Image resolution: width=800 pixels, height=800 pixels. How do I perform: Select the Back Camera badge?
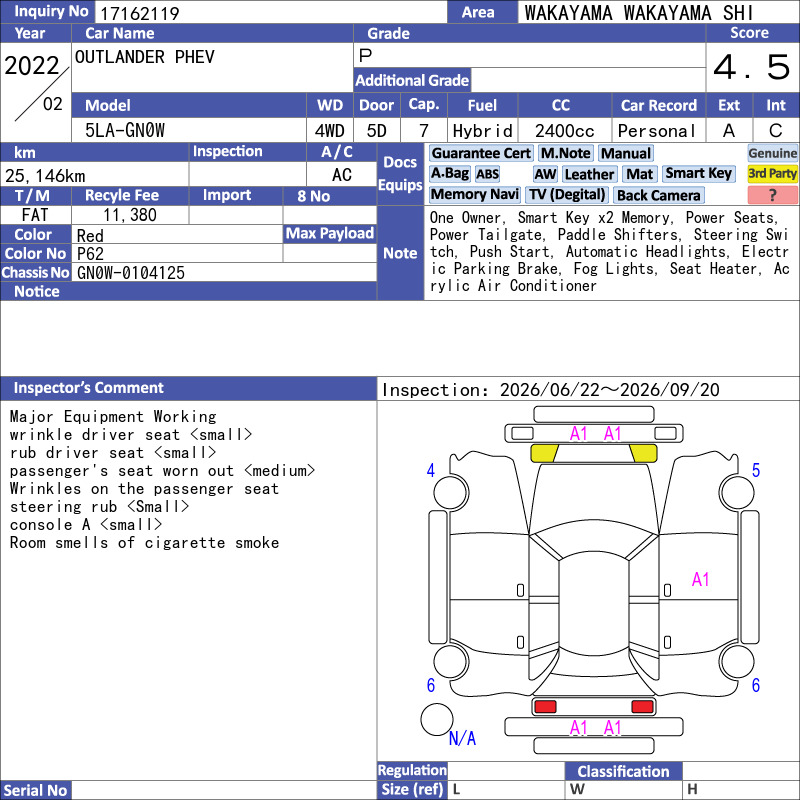pyautogui.click(x=658, y=195)
